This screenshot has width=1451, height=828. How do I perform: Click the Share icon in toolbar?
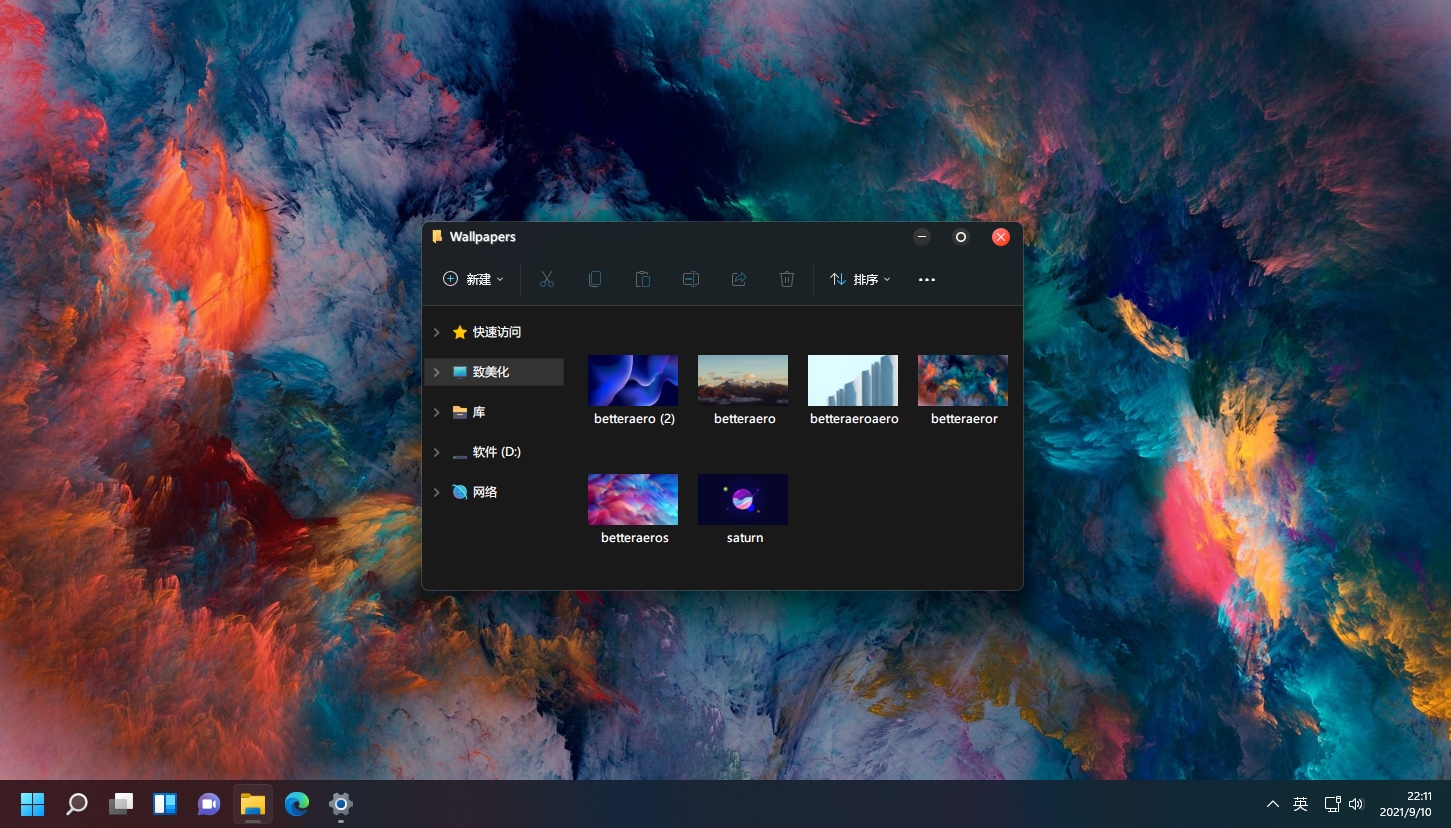pos(739,279)
